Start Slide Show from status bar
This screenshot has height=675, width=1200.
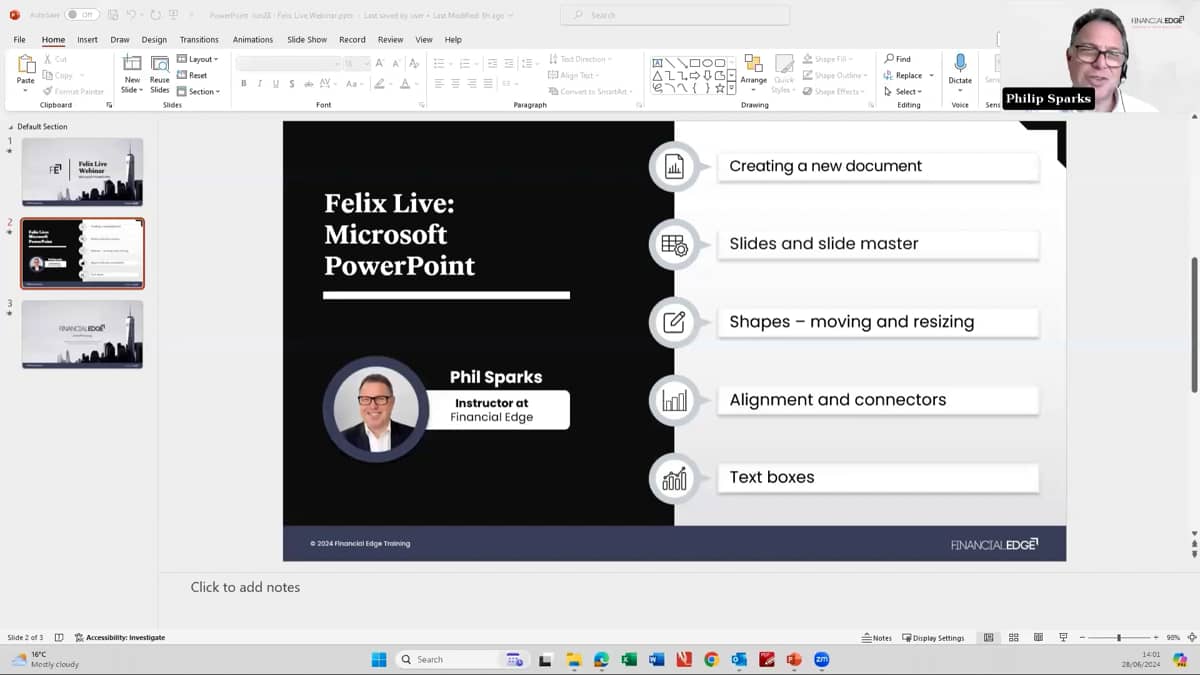coord(1063,638)
